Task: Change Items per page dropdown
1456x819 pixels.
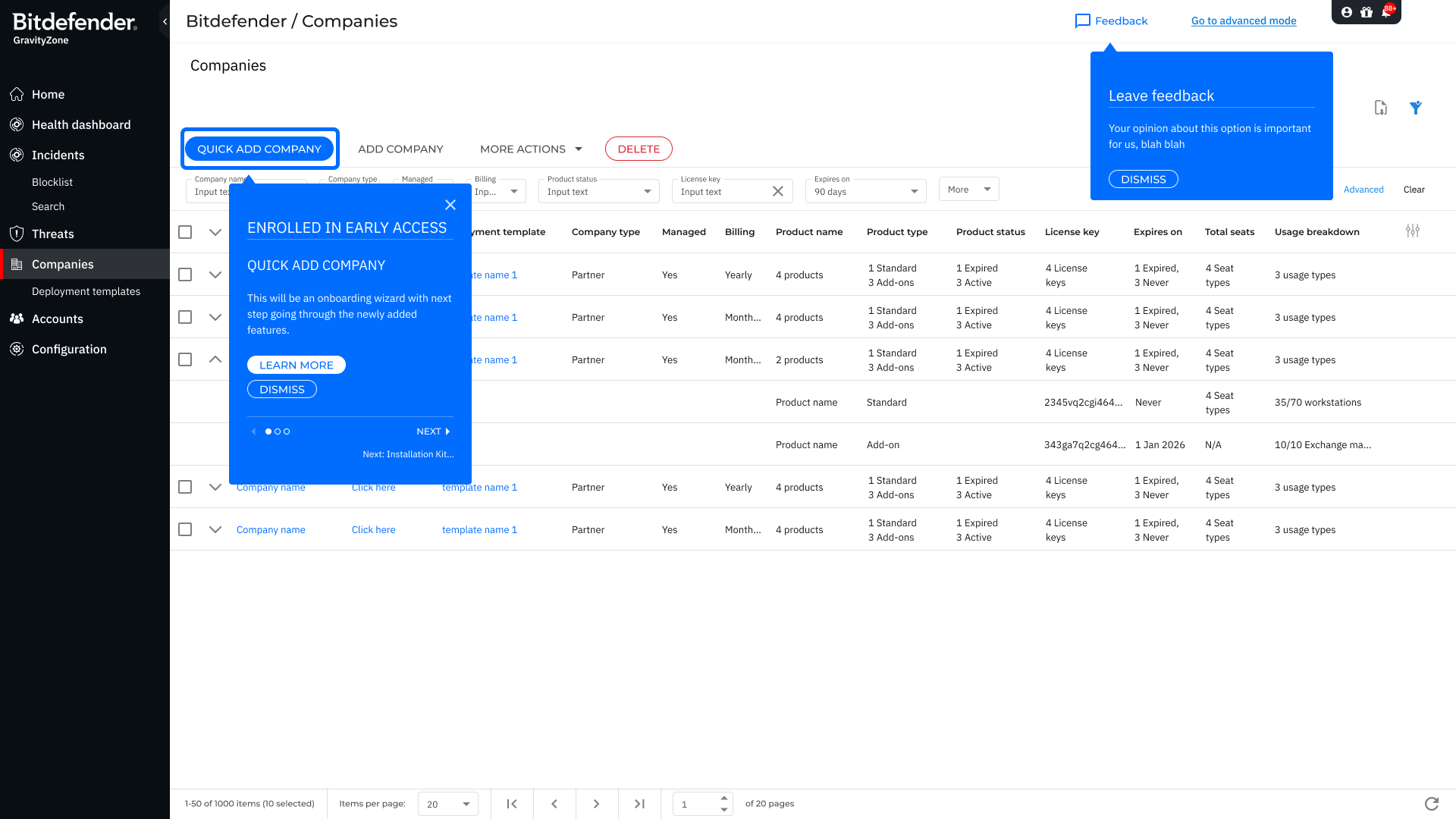Action: tap(448, 804)
